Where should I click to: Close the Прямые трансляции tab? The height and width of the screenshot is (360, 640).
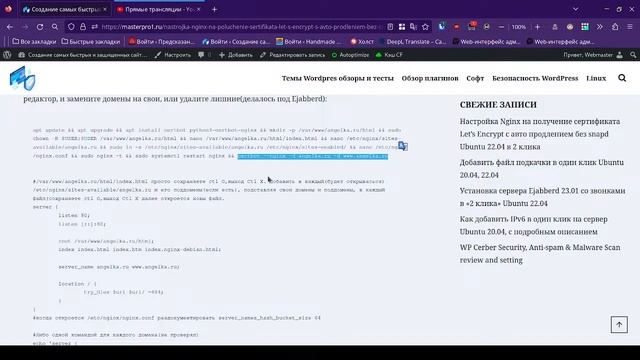(x=199, y=9)
